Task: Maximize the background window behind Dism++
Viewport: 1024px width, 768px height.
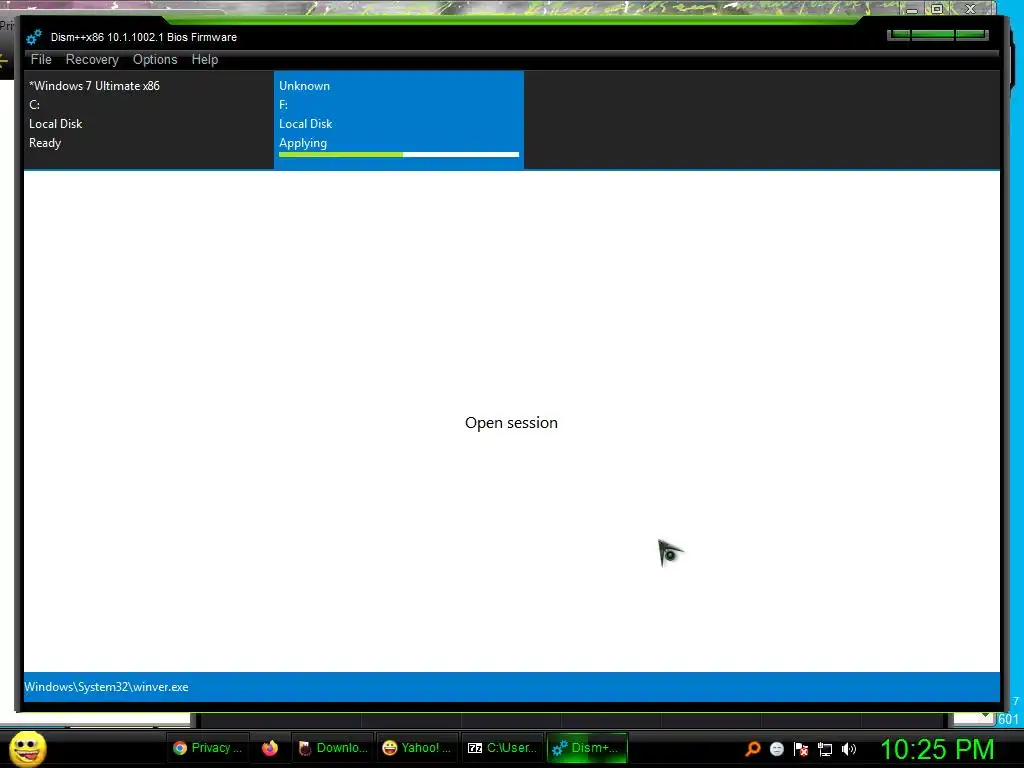Action: click(x=937, y=8)
